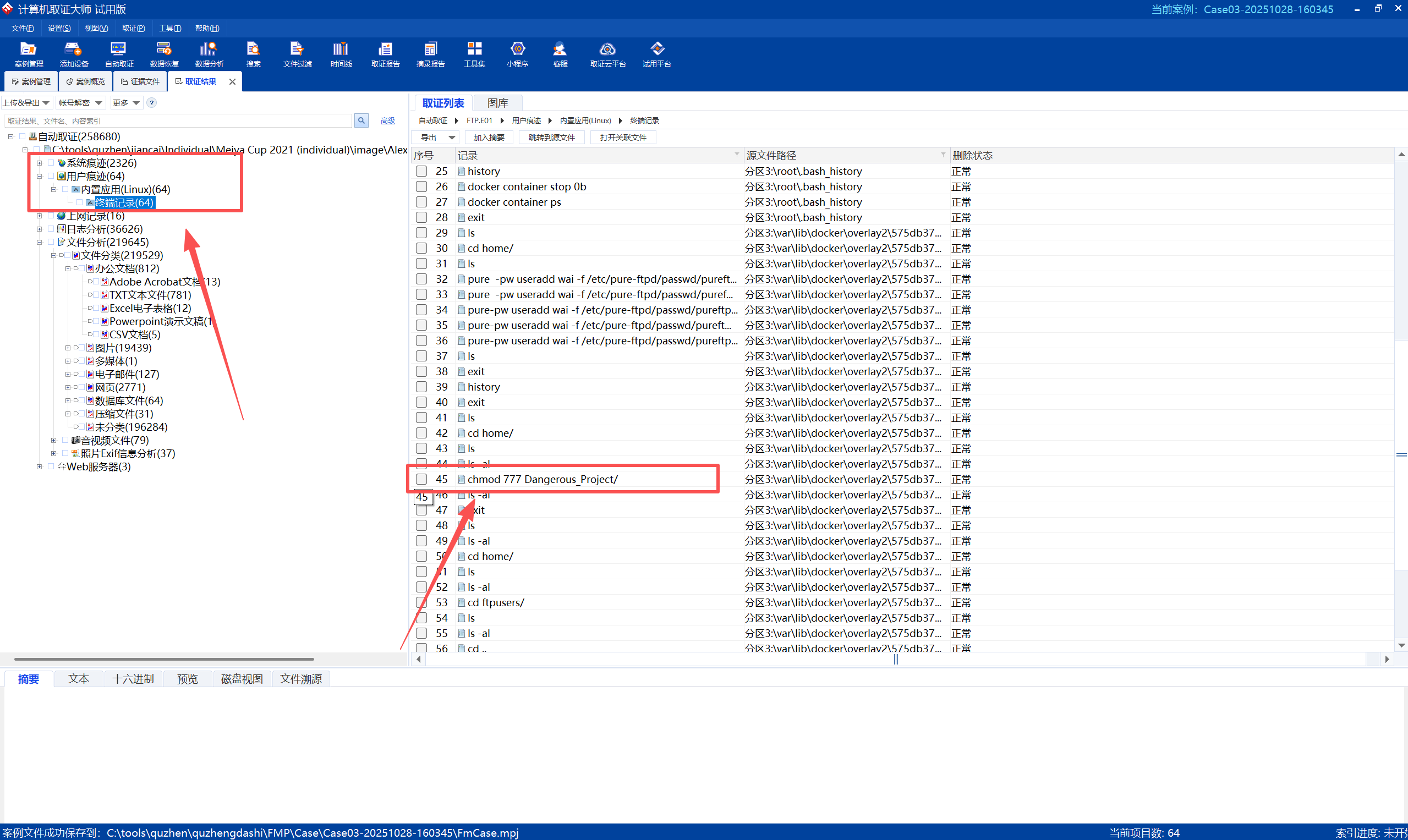The height and width of the screenshot is (840, 1408).
Task: Open the 取证(P) menu
Action: click(133, 28)
